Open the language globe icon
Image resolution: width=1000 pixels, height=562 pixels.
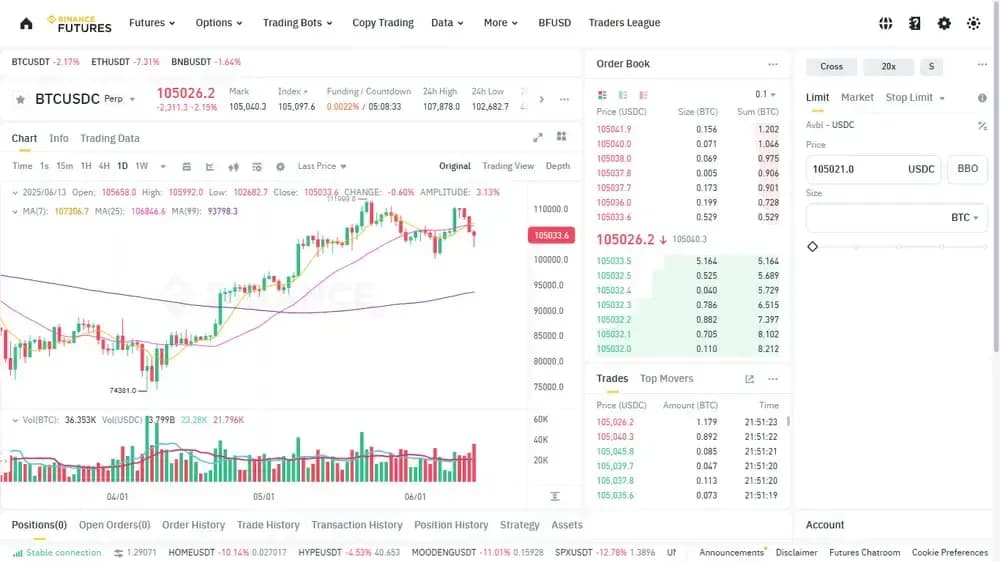tap(885, 24)
